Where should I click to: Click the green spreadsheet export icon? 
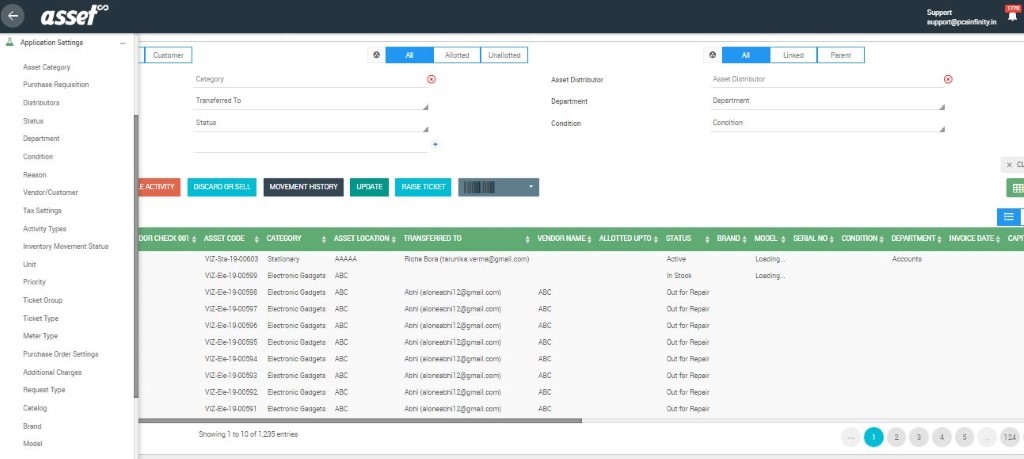(1016, 188)
